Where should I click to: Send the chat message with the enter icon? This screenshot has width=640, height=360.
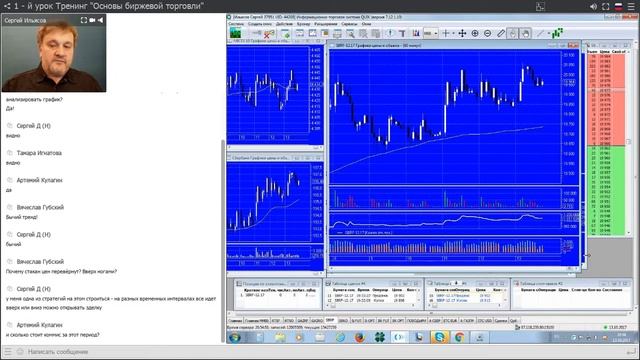(631, 351)
